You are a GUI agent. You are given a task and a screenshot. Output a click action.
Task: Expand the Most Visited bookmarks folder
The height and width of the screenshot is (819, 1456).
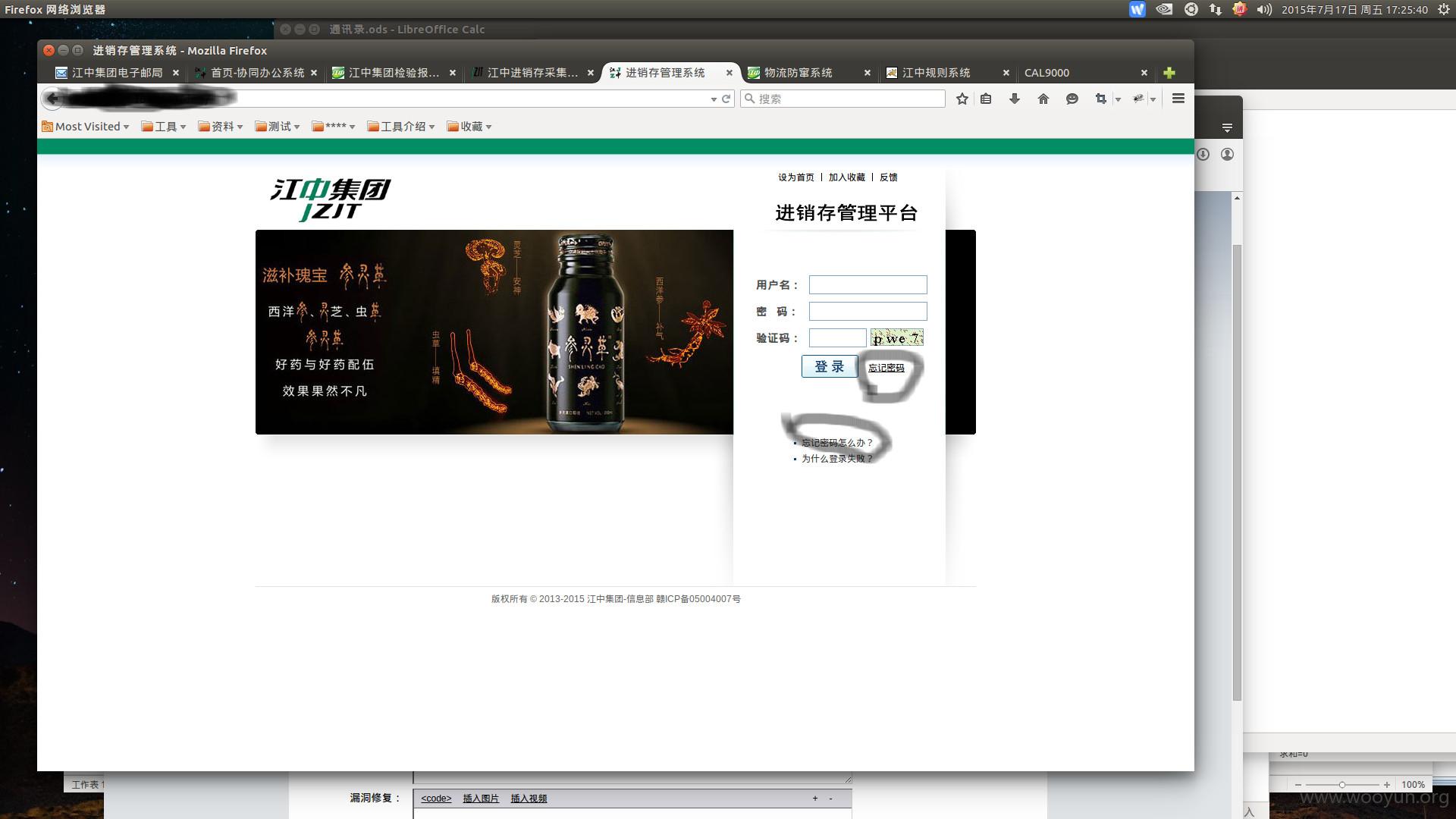coord(86,127)
